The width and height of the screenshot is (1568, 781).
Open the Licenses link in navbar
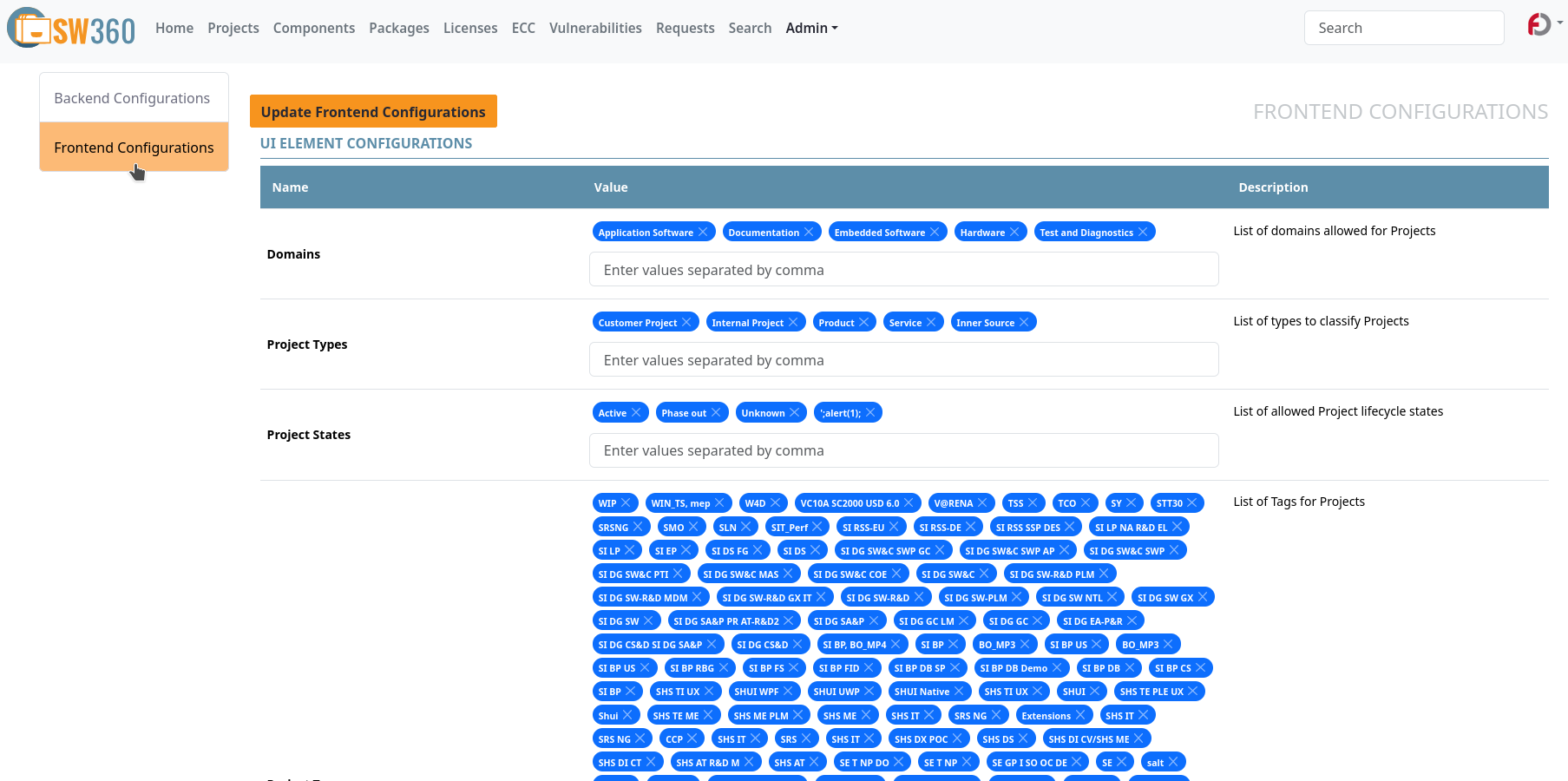470,28
